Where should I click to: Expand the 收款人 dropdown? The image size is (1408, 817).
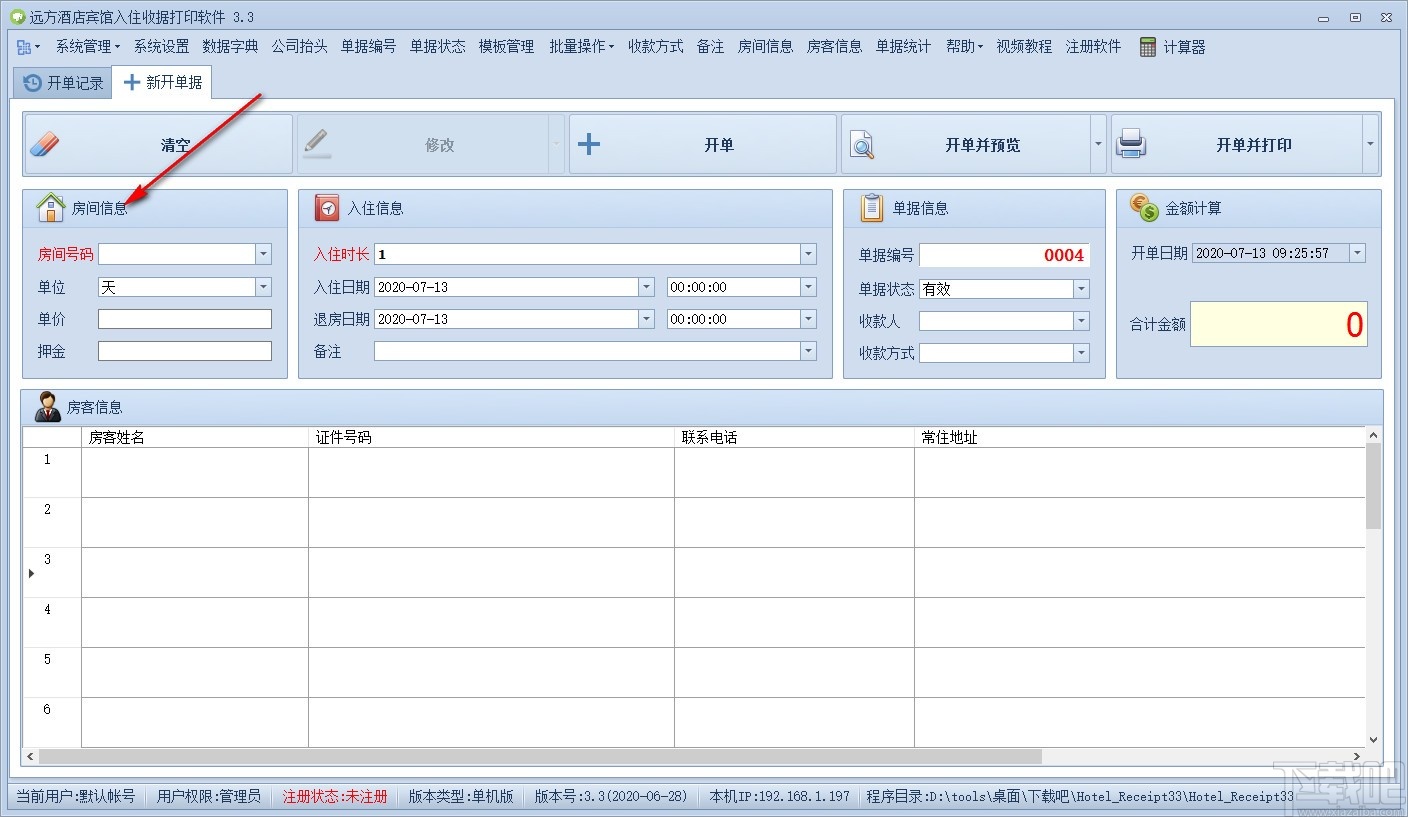coord(1081,321)
